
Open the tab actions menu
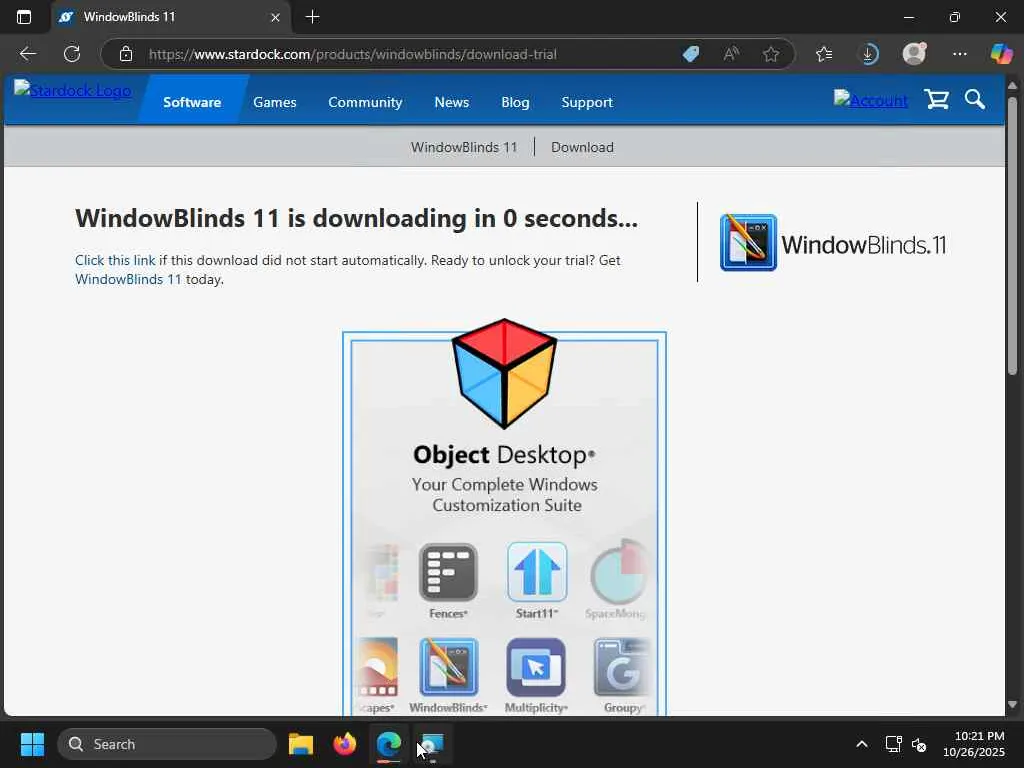[24, 17]
